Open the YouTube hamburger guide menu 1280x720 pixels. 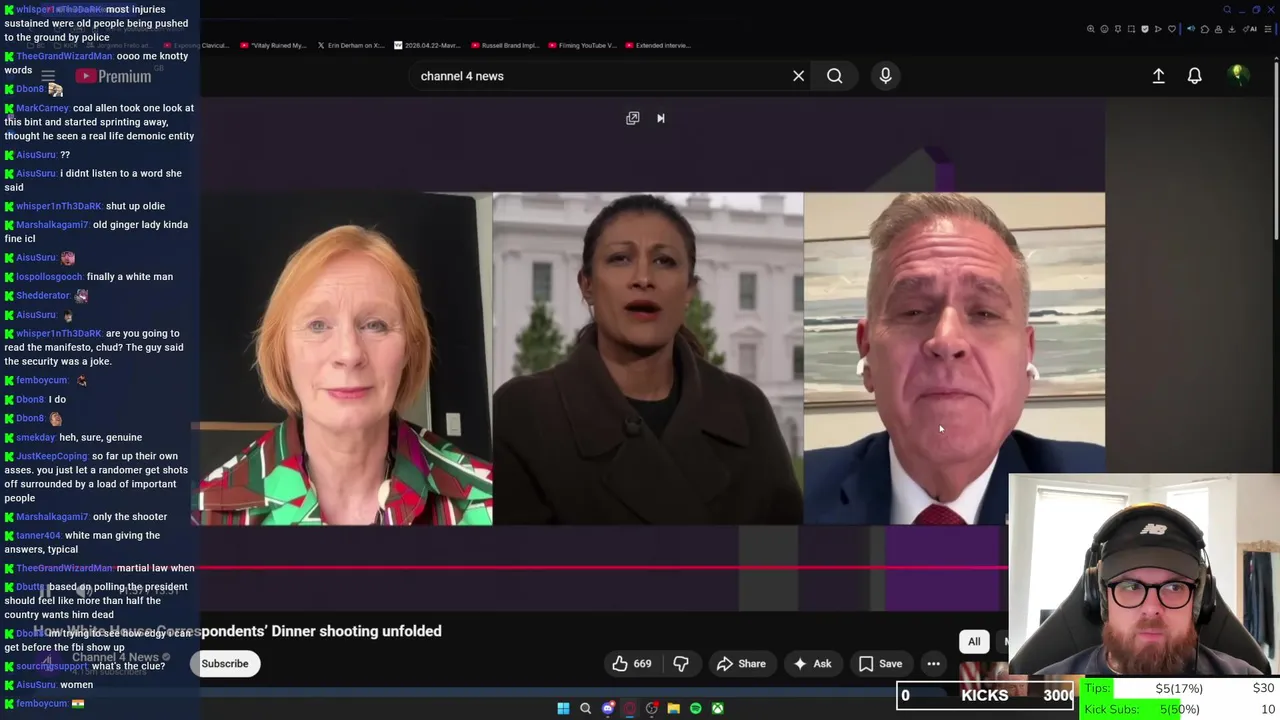point(47,76)
